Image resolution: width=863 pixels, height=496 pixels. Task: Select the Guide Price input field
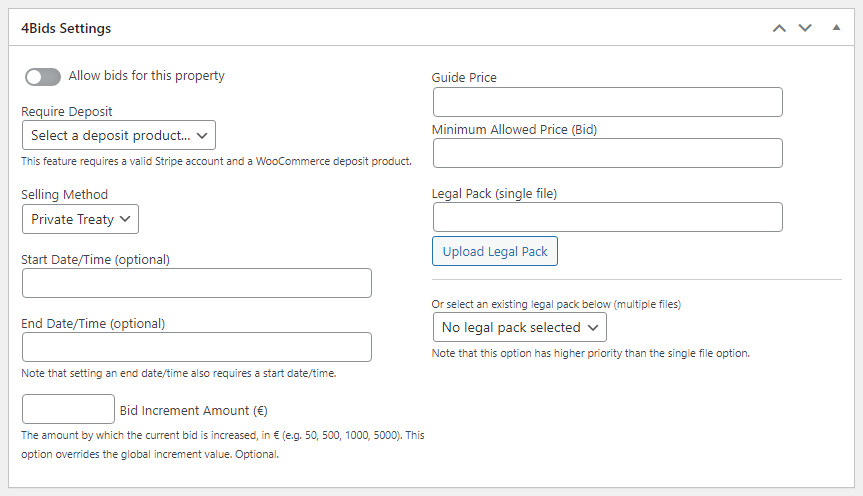(x=607, y=102)
